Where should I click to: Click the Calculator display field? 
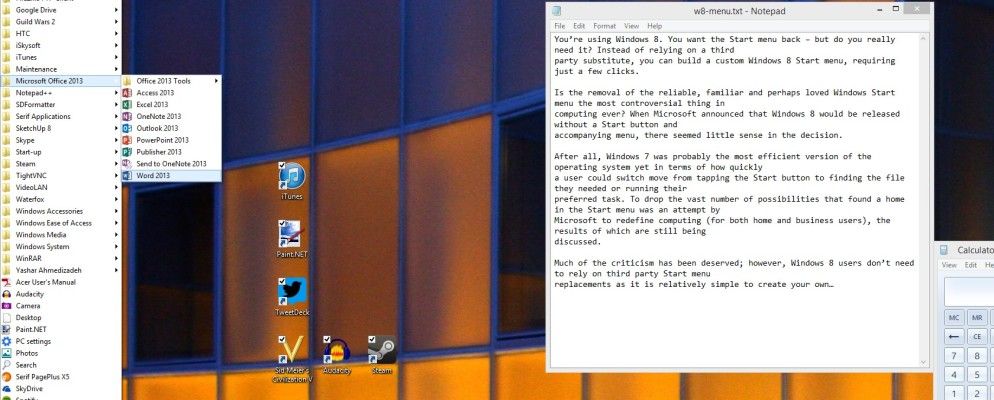tap(969, 292)
